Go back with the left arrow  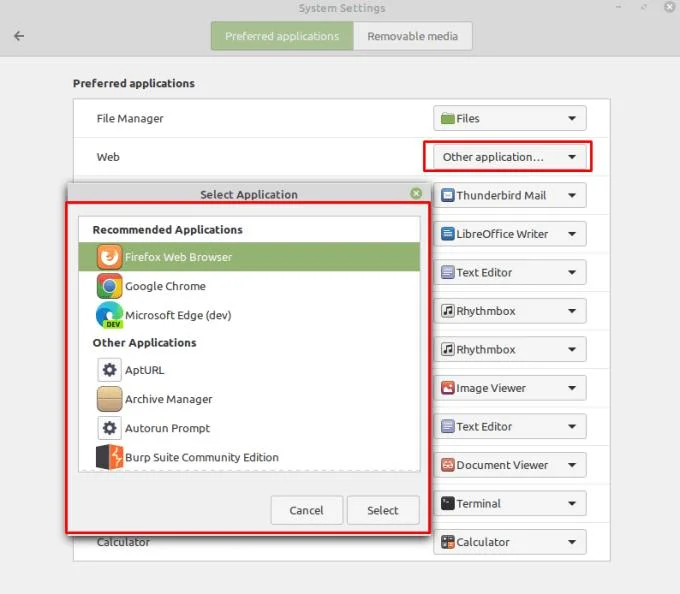coord(19,36)
